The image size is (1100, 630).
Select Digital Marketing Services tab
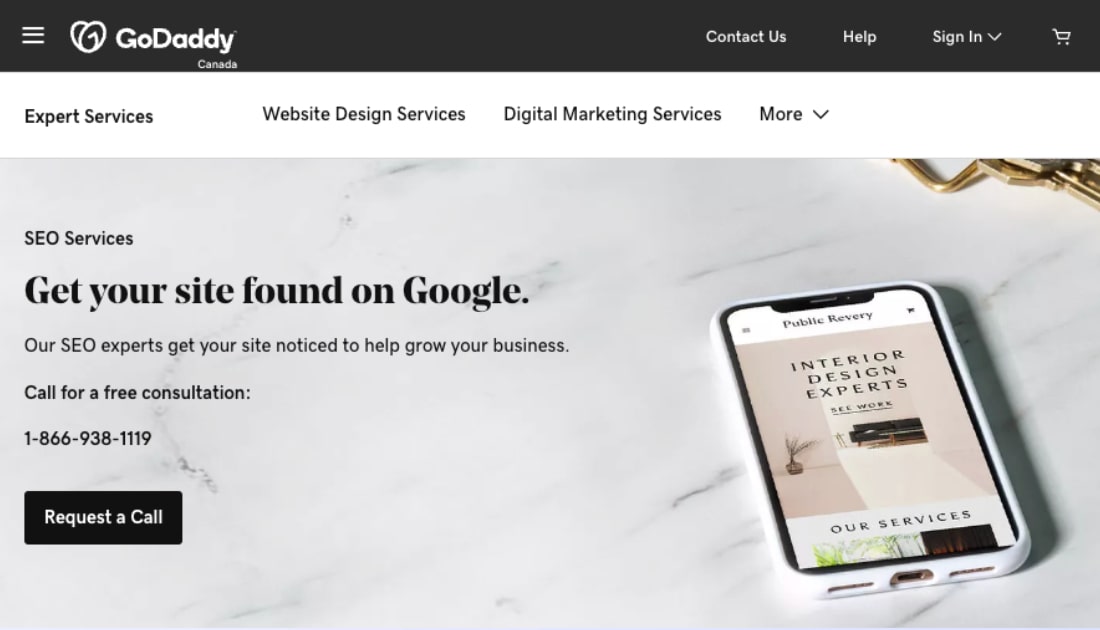click(612, 114)
